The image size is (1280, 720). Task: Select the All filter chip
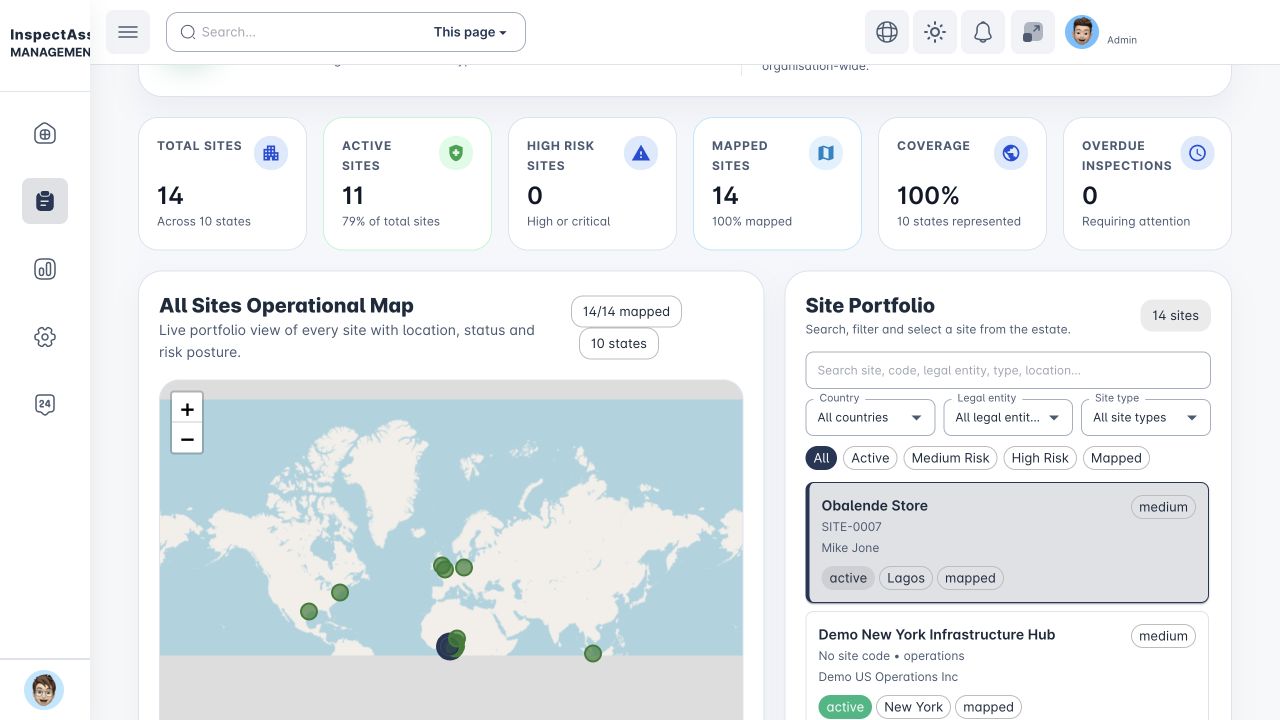pyautogui.click(x=821, y=458)
